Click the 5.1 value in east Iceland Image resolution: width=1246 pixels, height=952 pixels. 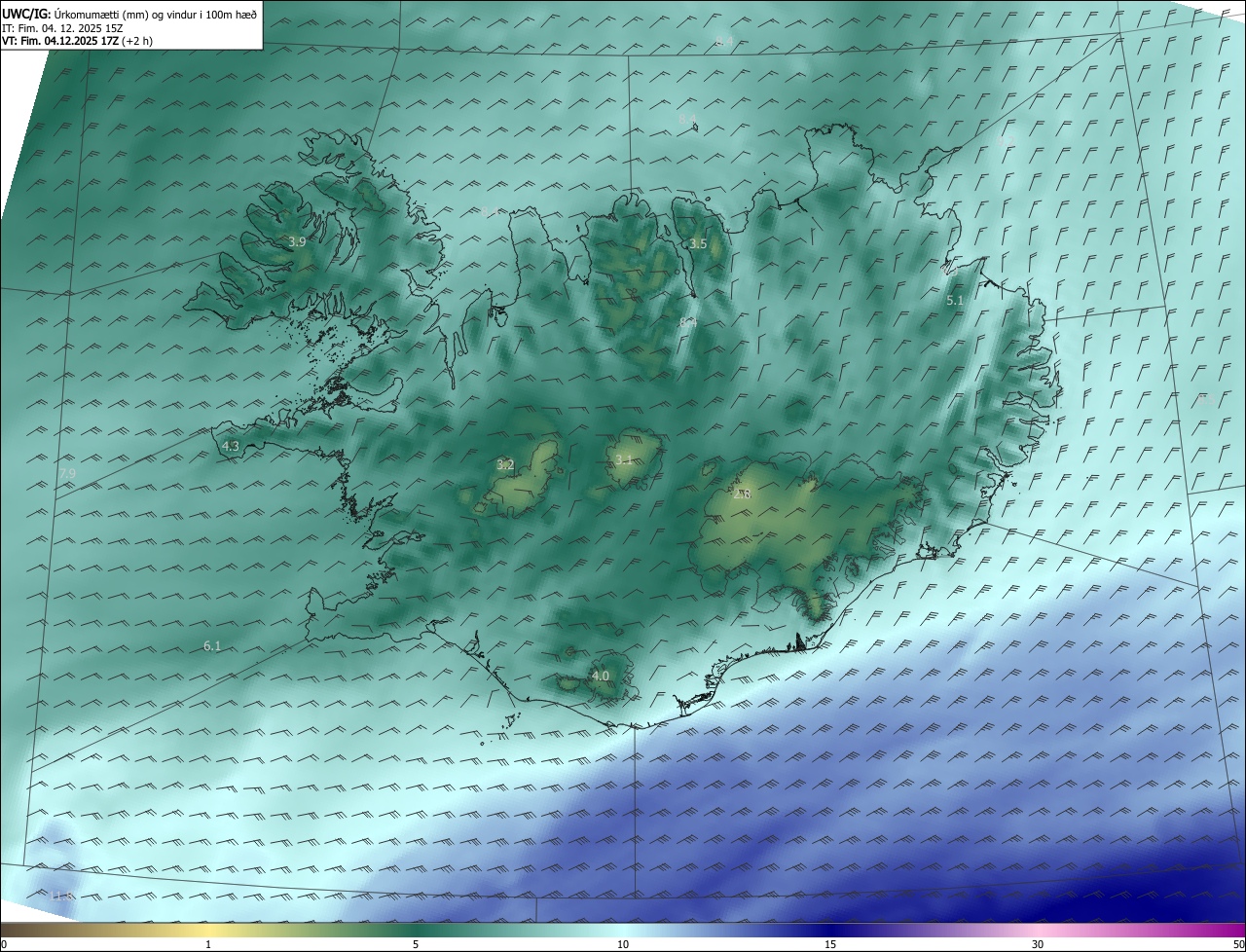pos(955,301)
